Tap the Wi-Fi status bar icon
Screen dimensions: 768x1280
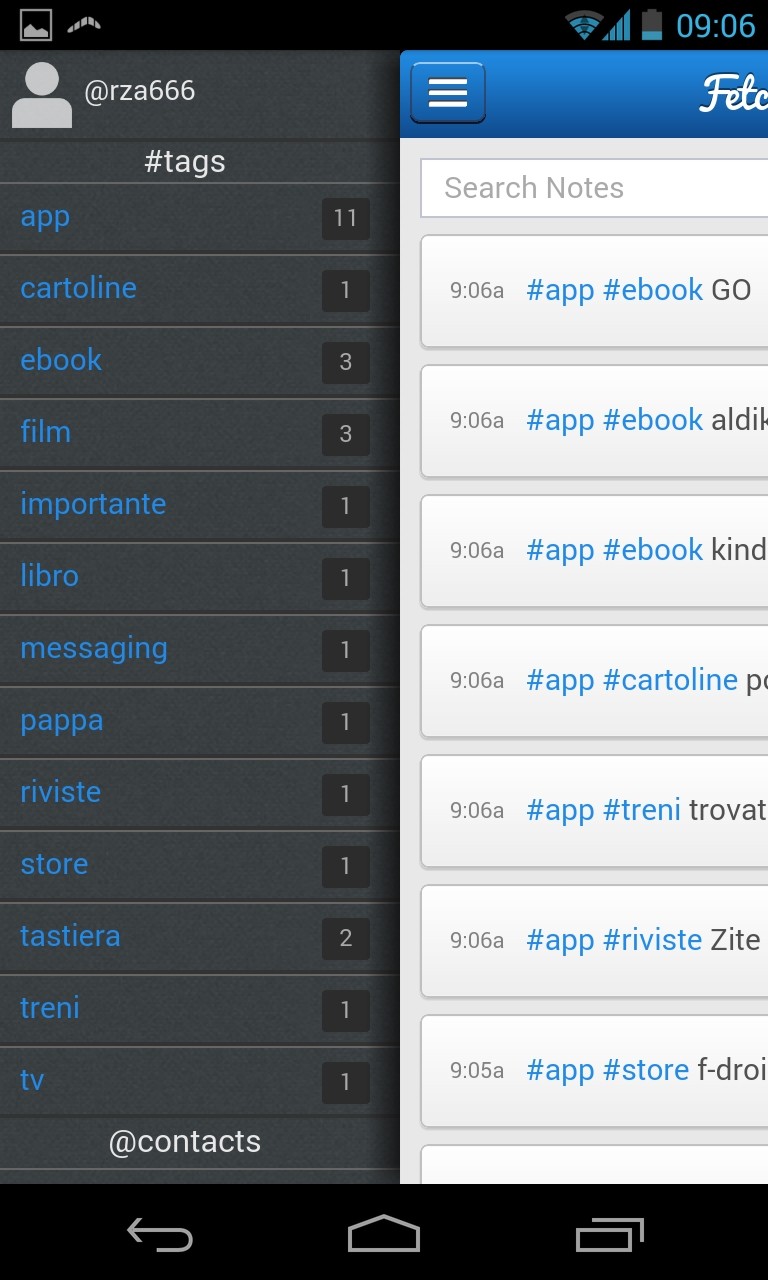tap(582, 24)
